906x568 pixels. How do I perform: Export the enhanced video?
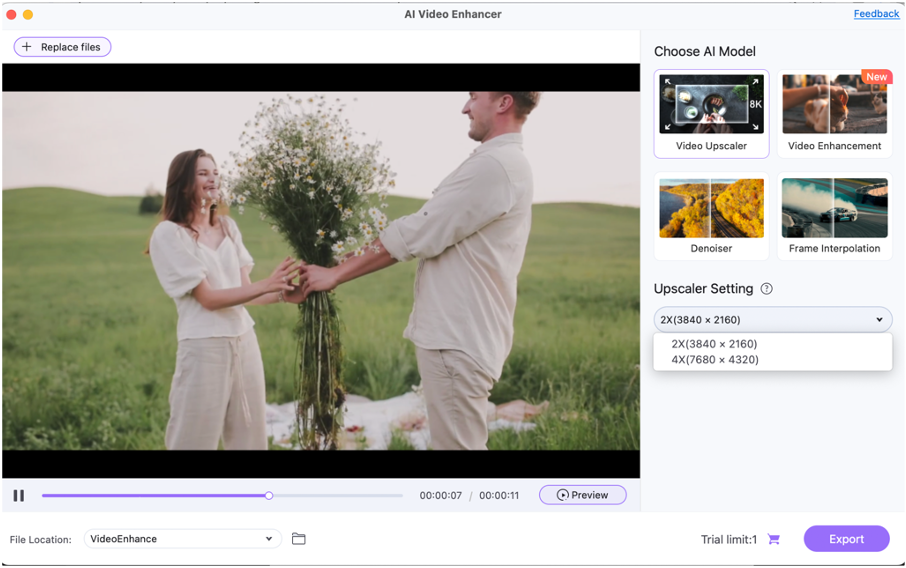tap(846, 539)
